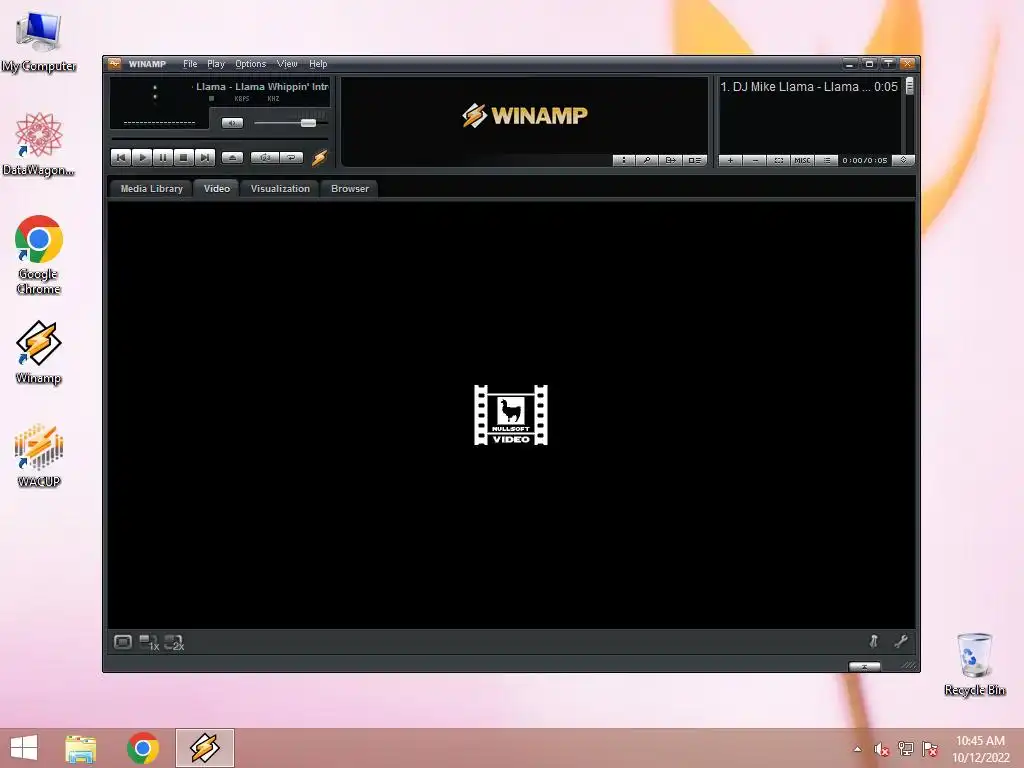Click the Previous track button

tap(121, 157)
